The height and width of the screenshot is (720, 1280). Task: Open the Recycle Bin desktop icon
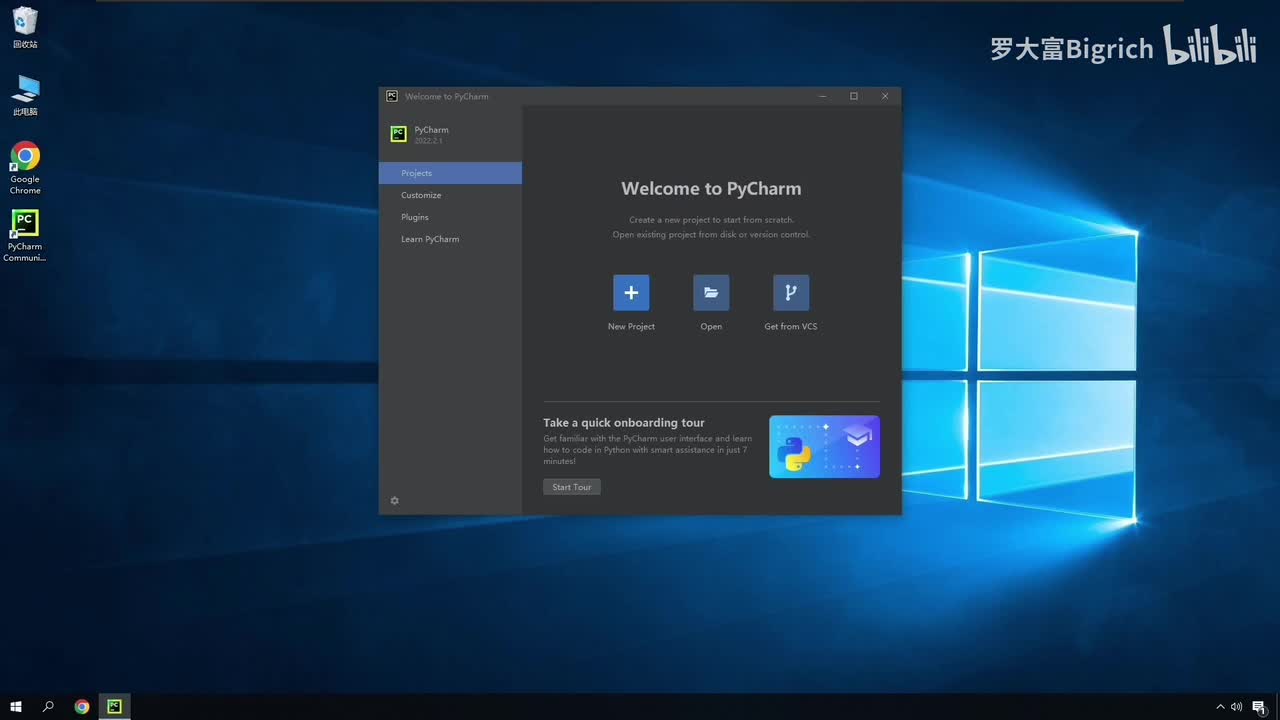(25, 28)
